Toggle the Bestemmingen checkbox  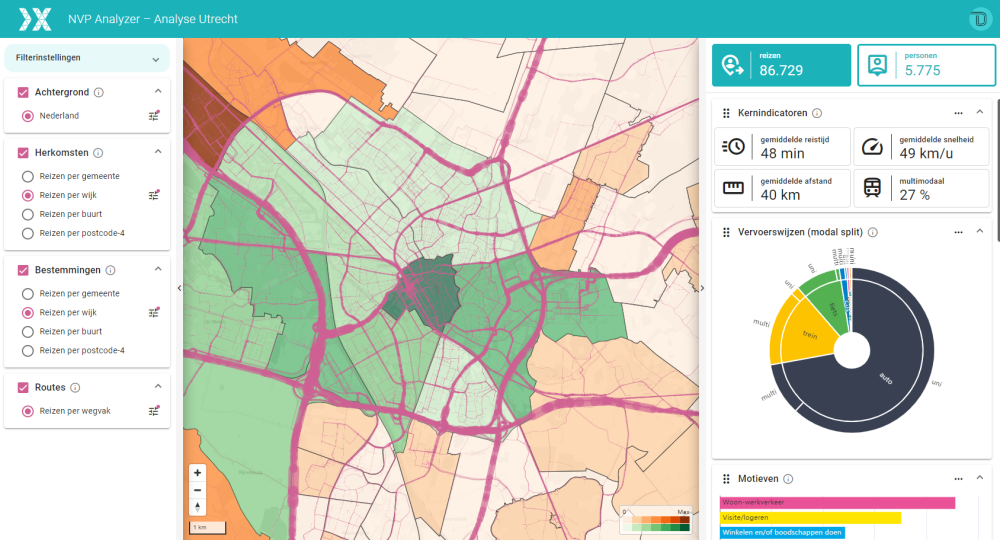click(x=23, y=270)
